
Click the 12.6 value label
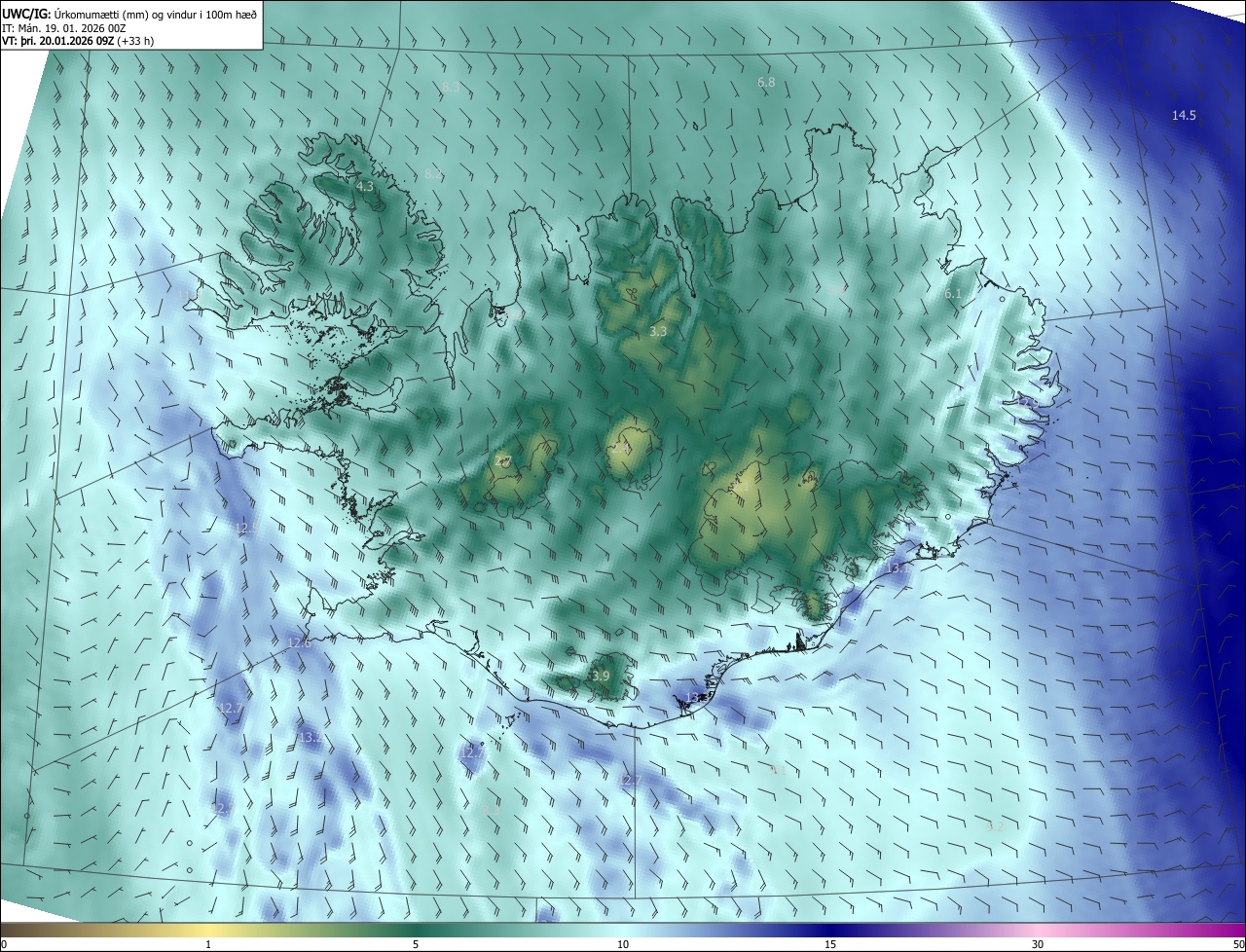click(x=300, y=643)
